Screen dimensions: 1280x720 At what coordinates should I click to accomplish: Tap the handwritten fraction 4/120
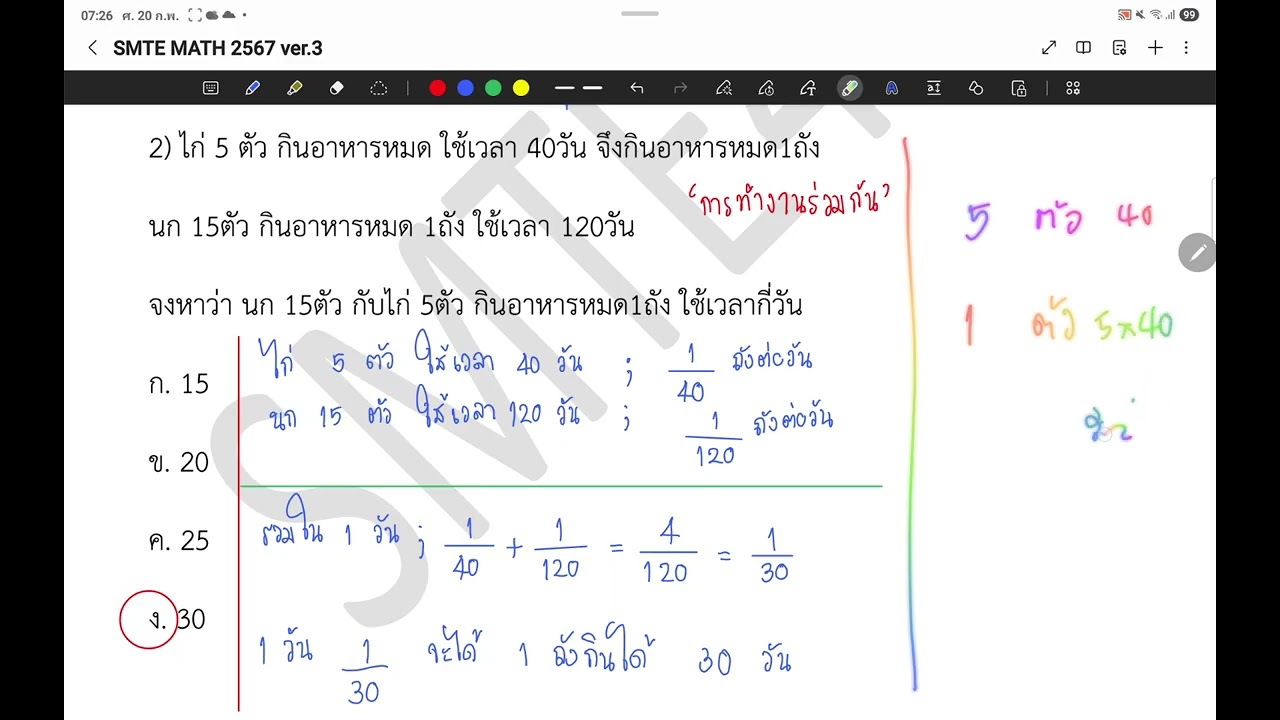pos(667,552)
